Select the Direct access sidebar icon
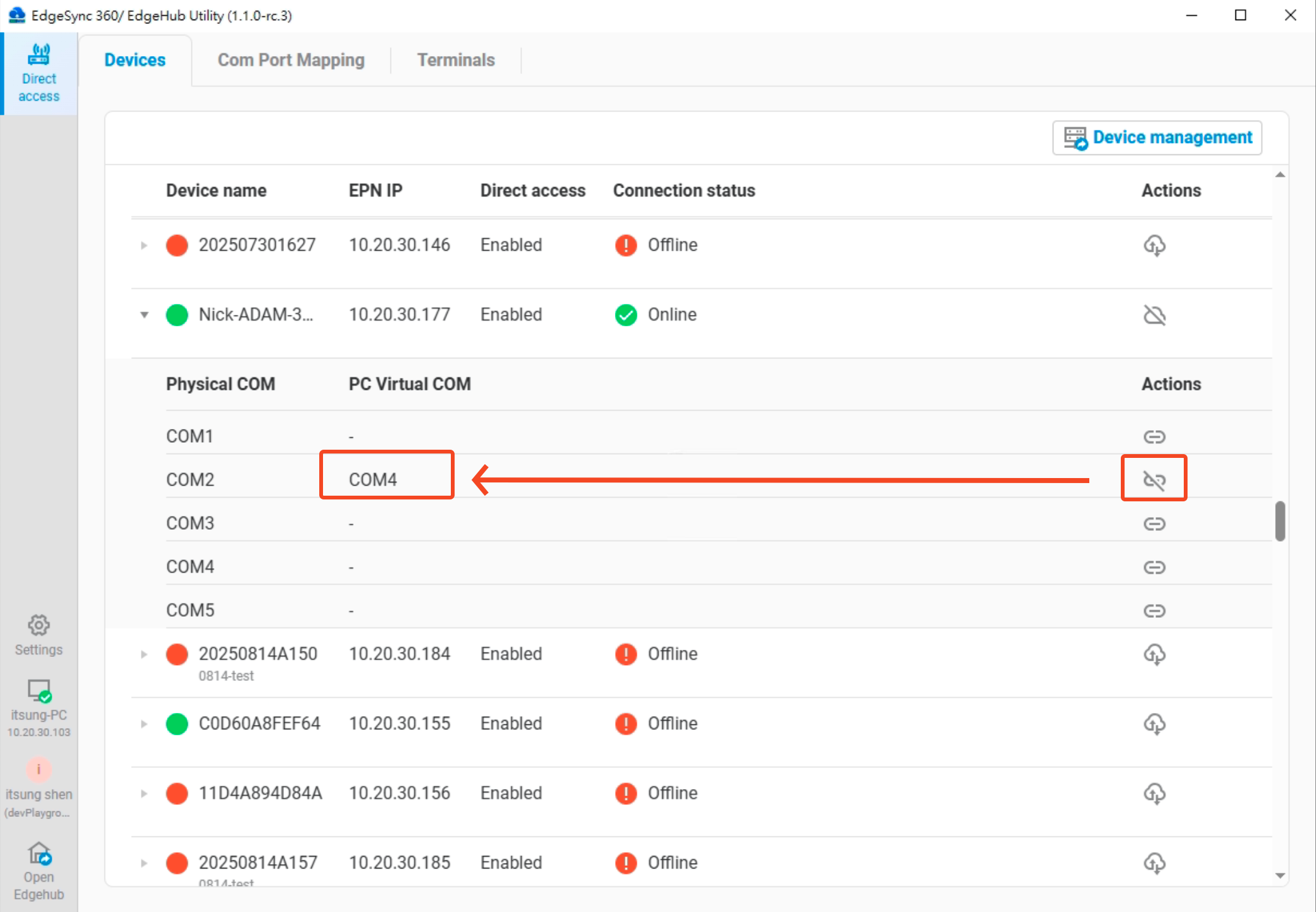The image size is (1316, 912). click(x=39, y=71)
